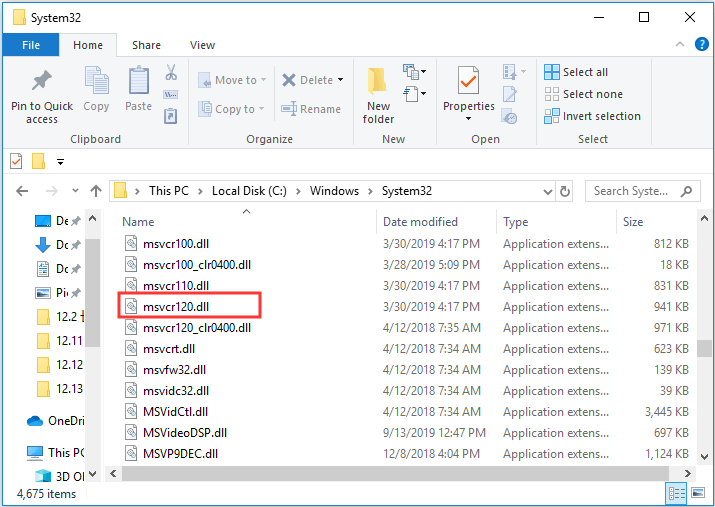Click the Properties checkmark icon
Screen dimensions: 715x507
468,81
